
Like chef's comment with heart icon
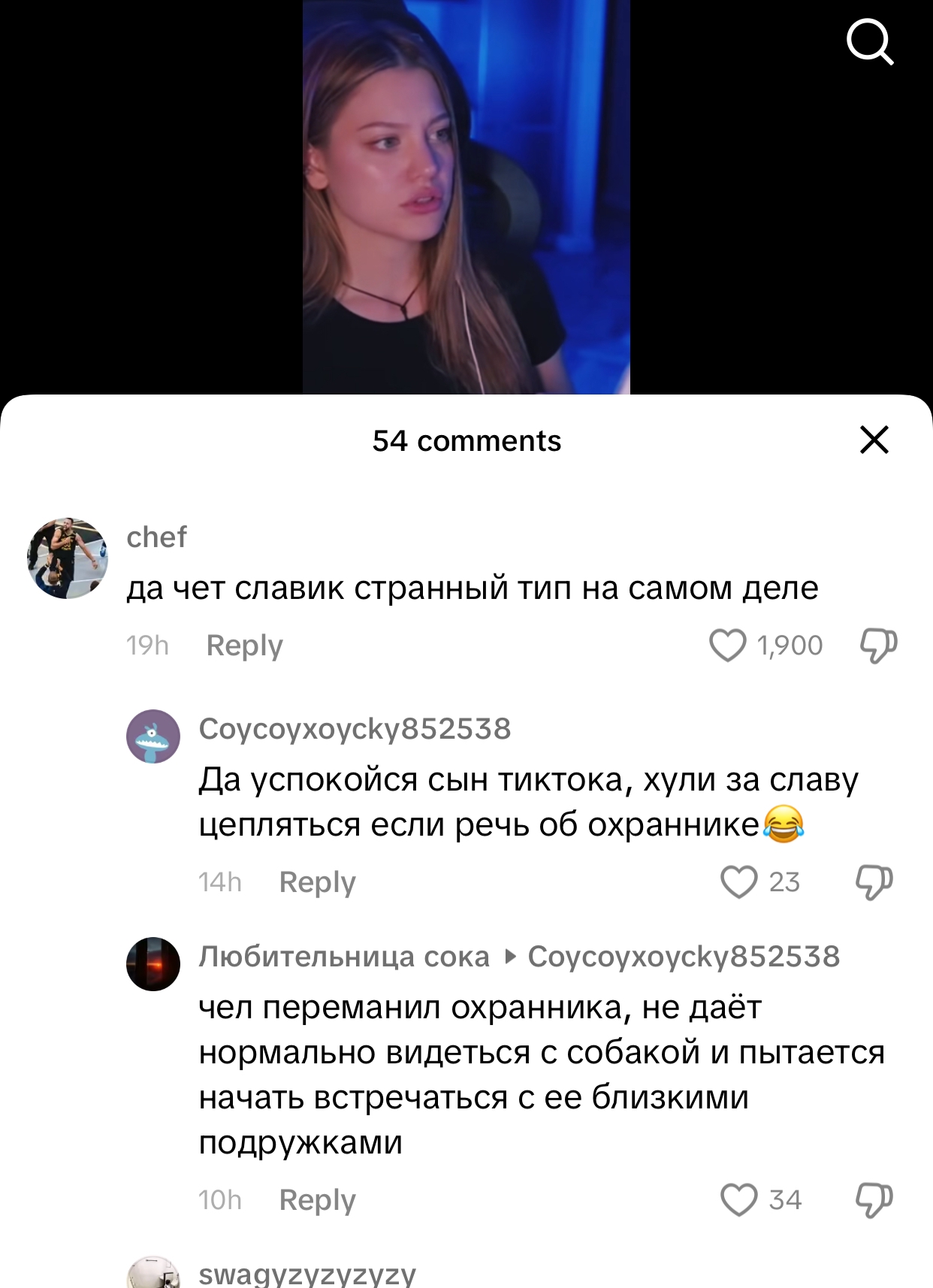point(727,646)
